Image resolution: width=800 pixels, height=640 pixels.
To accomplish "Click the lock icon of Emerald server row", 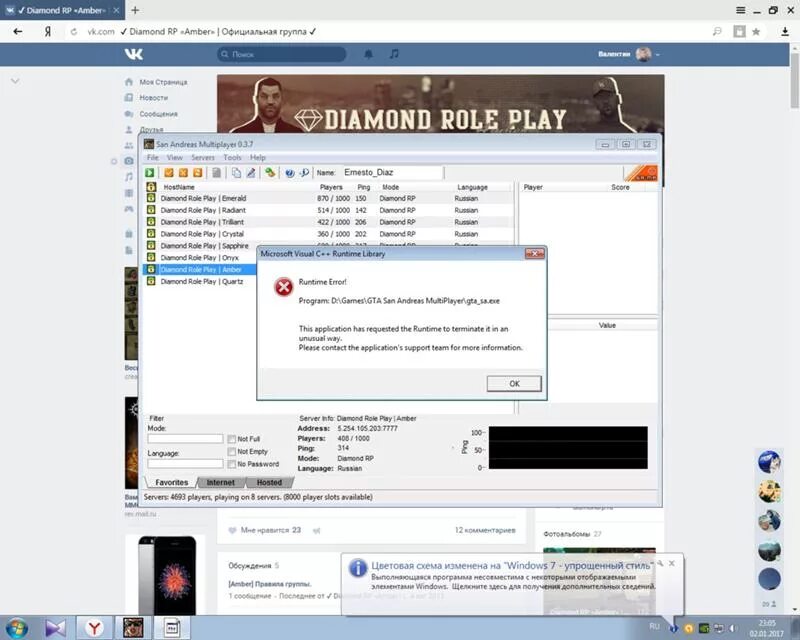I will click(x=151, y=198).
